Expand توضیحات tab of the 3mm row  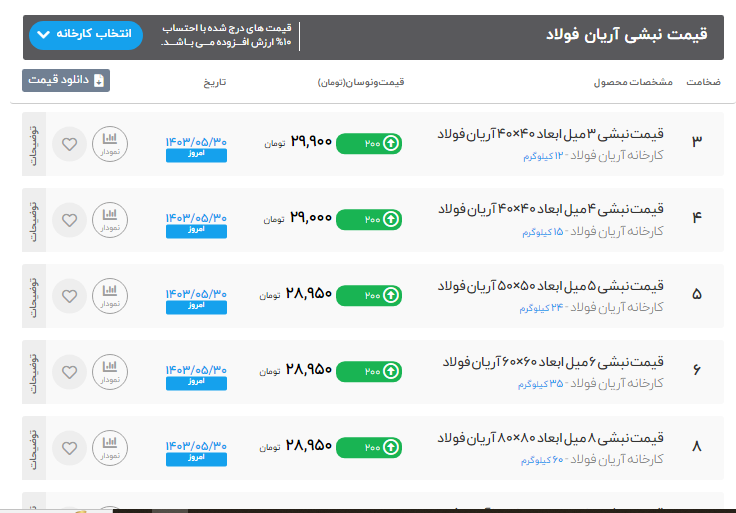click(x=34, y=144)
